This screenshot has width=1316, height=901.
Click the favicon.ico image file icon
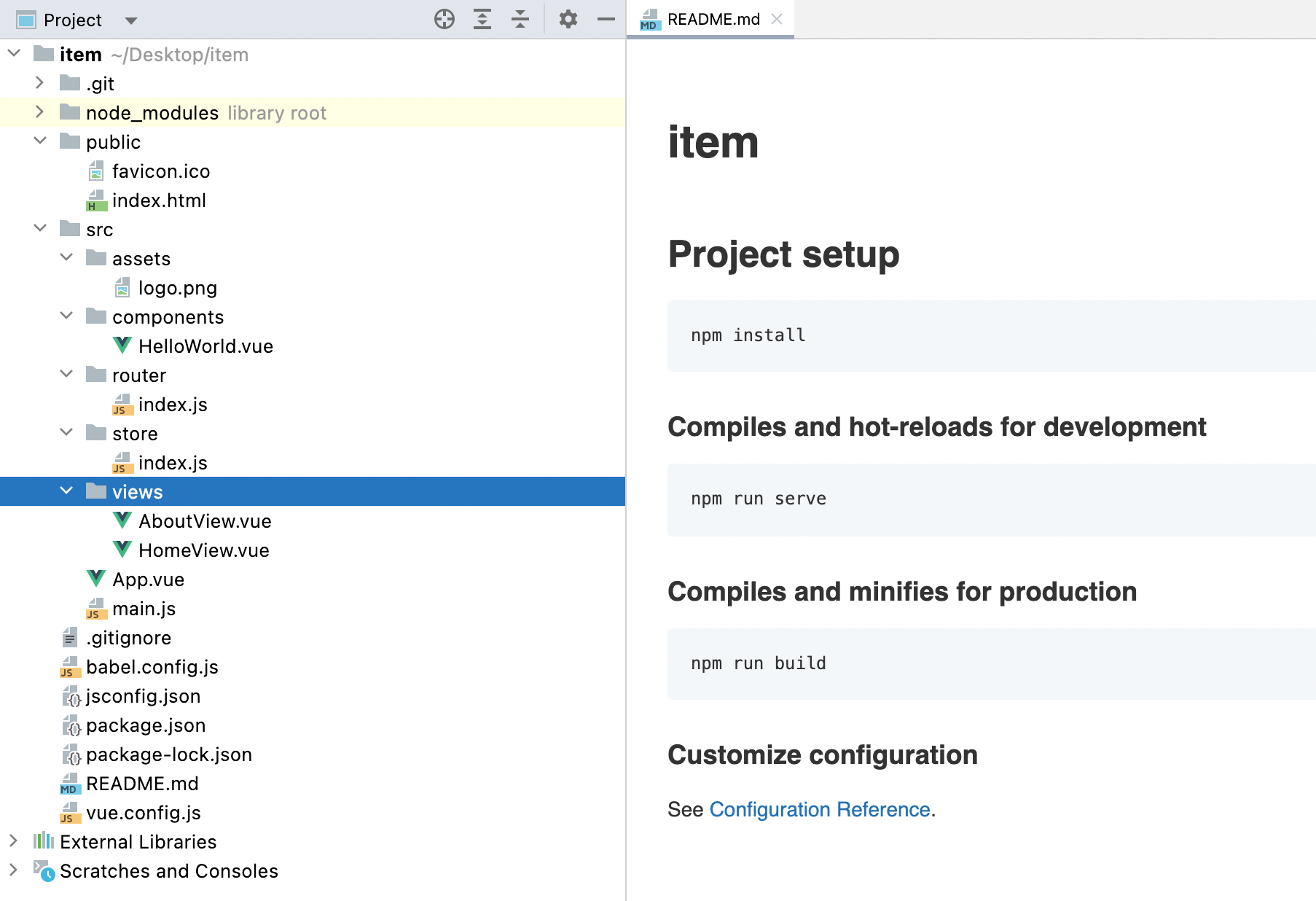(96, 171)
